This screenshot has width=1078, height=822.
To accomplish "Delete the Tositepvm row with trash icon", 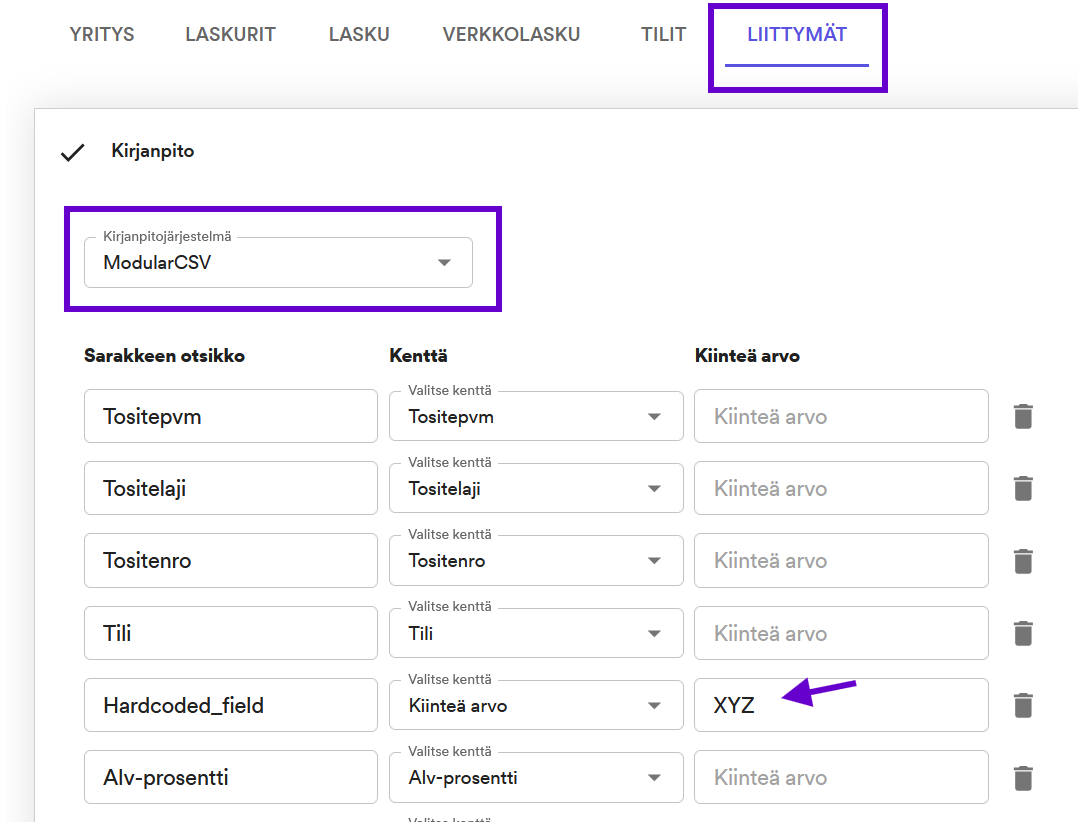I will point(1023,416).
